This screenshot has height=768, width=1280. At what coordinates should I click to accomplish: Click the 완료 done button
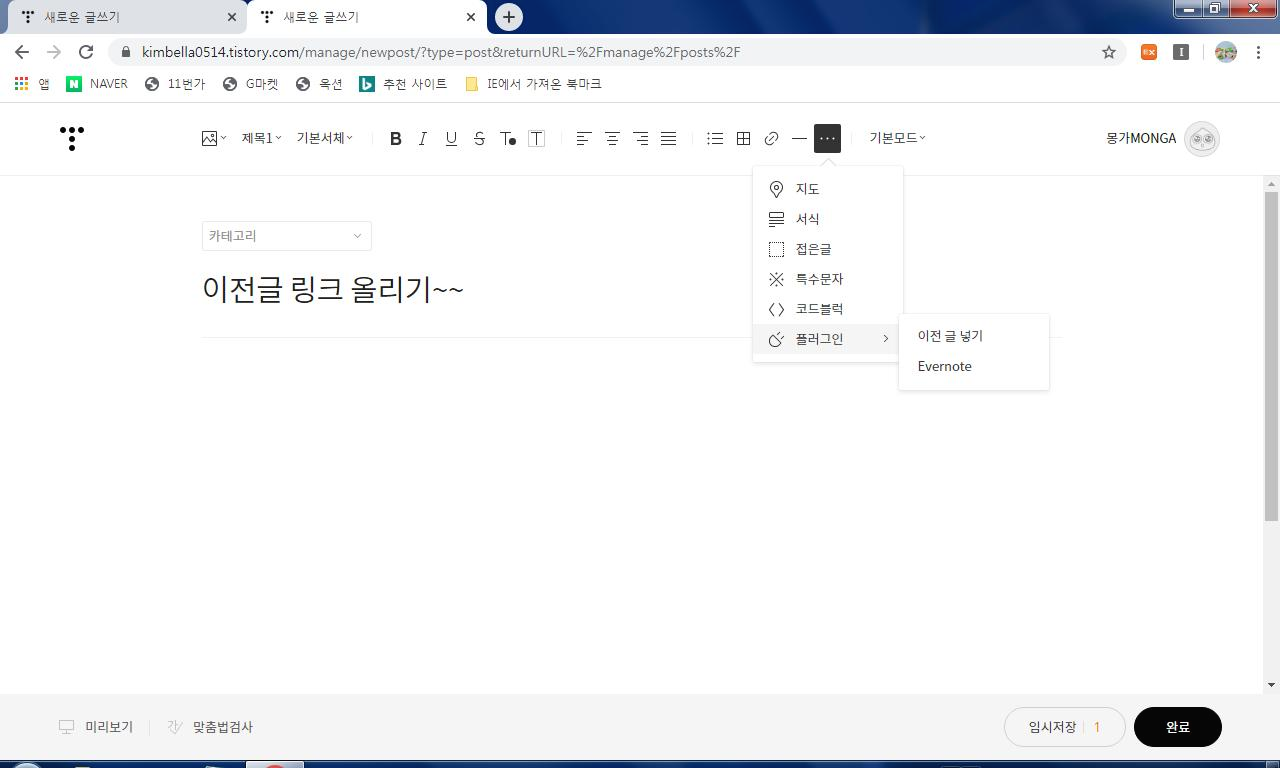pos(1177,727)
